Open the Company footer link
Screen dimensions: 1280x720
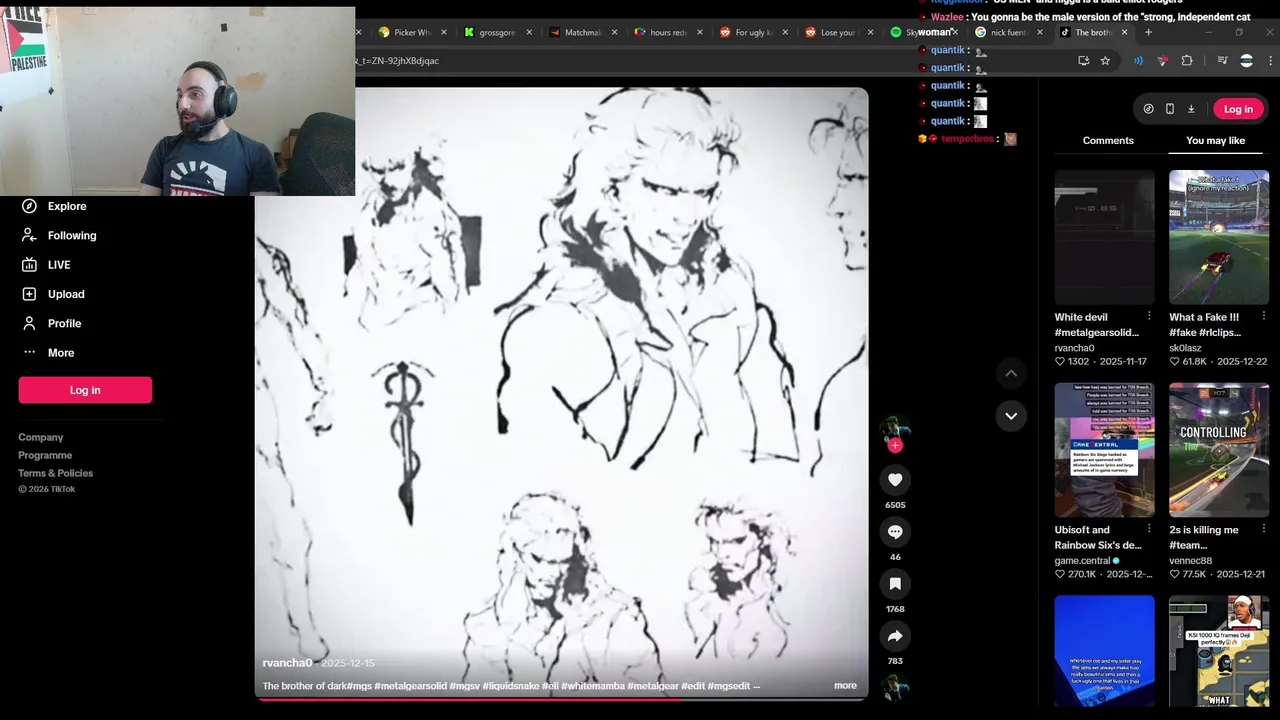tap(40, 437)
